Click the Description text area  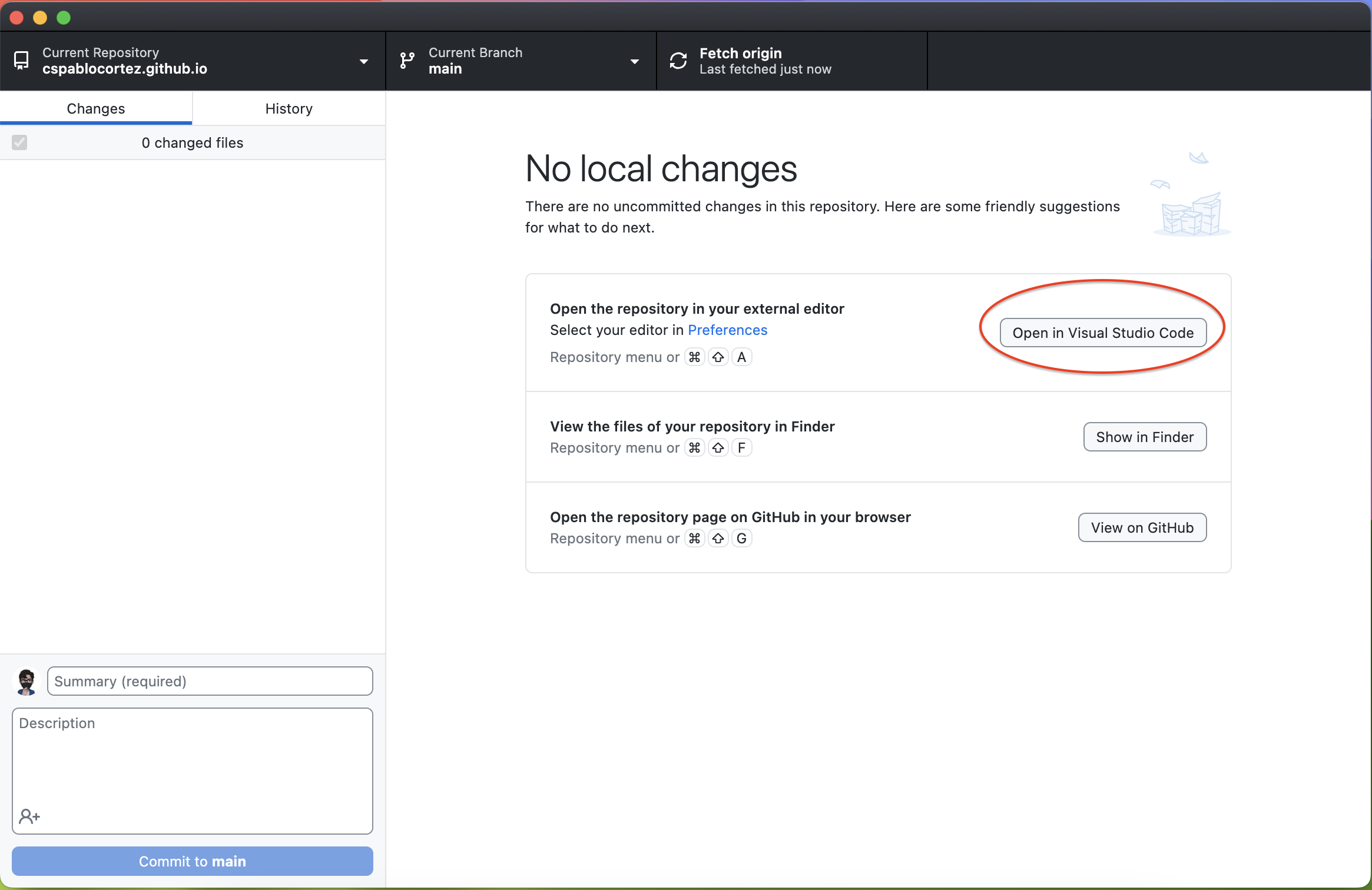pyautogui.click(x=193, y=771)
